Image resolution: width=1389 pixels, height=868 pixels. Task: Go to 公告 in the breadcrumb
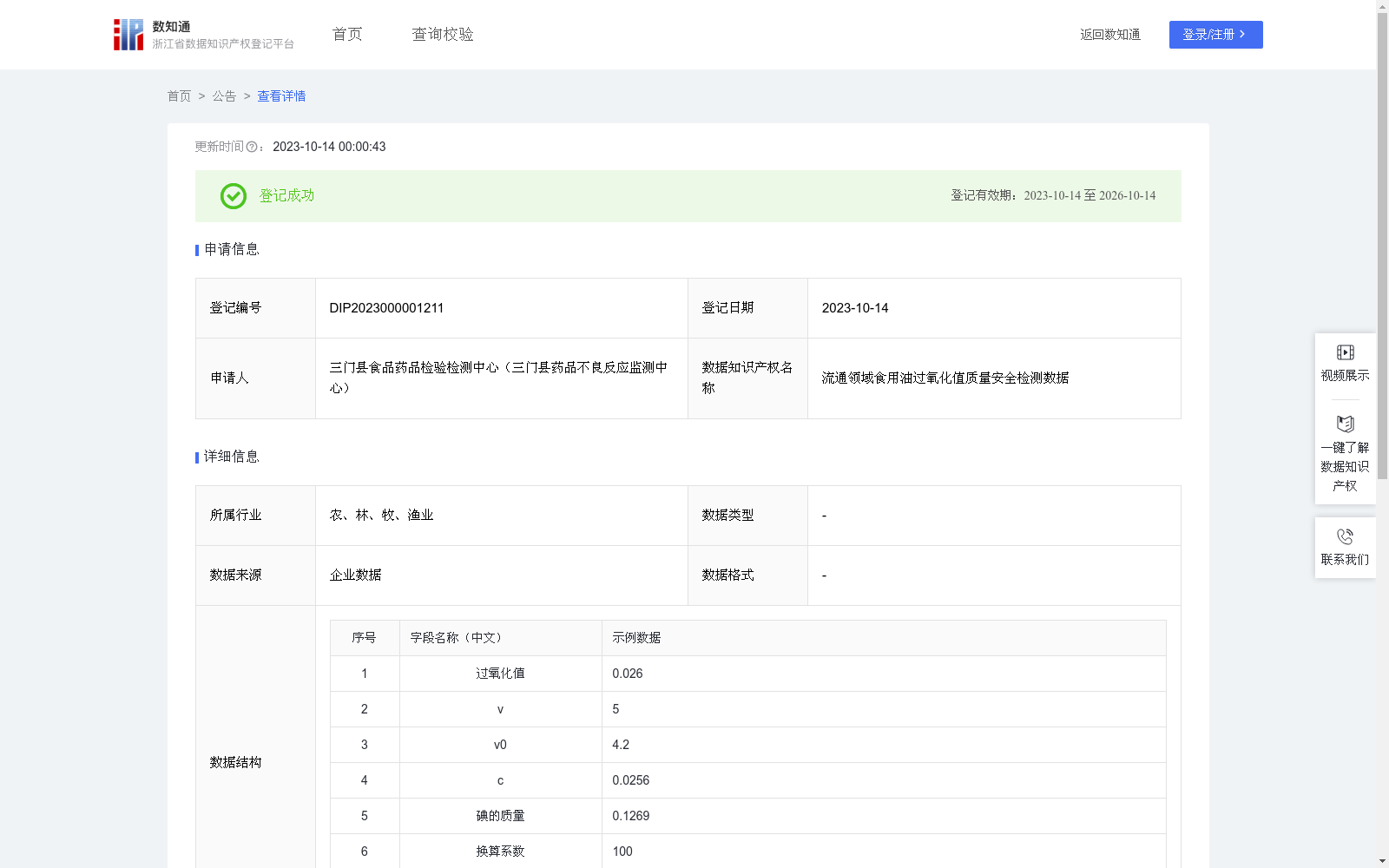pos(224,96)
